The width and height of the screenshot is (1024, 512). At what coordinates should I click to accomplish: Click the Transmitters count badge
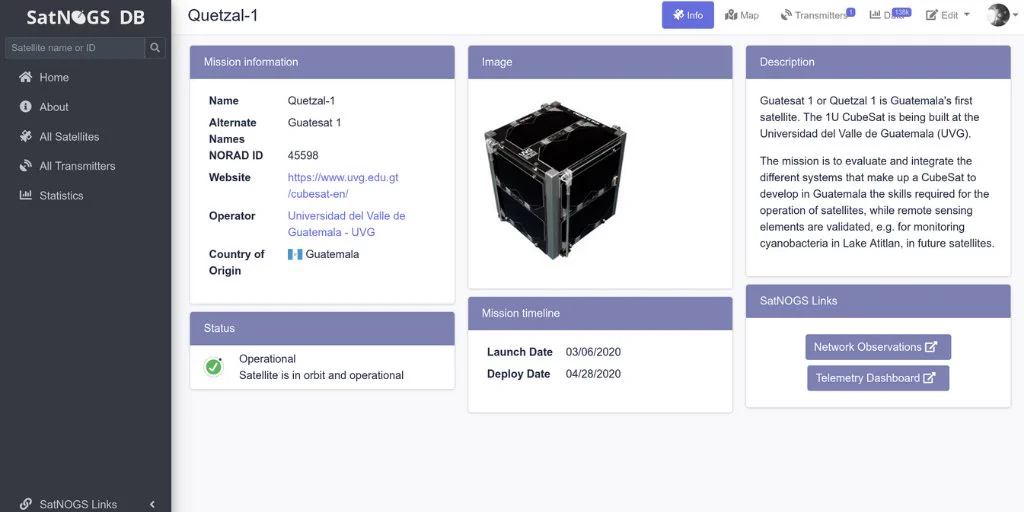850,12
